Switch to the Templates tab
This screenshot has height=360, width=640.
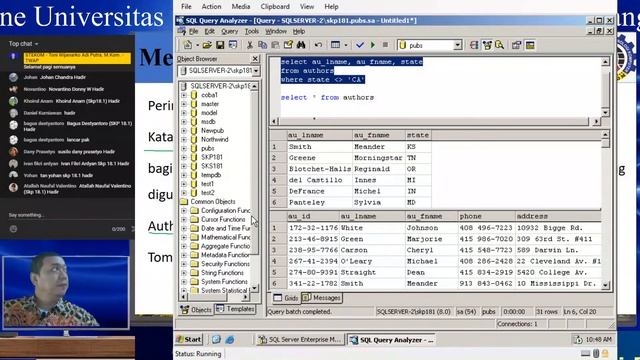click(235, 309)
